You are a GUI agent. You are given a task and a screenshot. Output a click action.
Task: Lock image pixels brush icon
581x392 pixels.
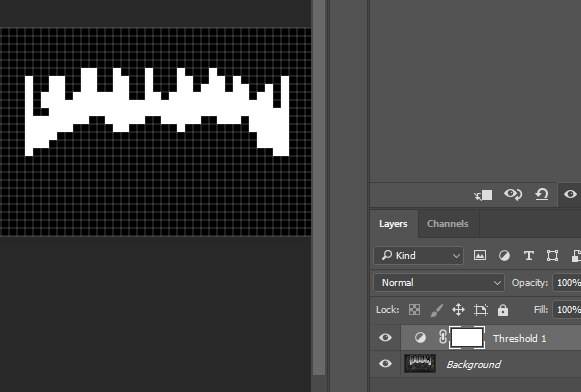(x=436, y=310)
